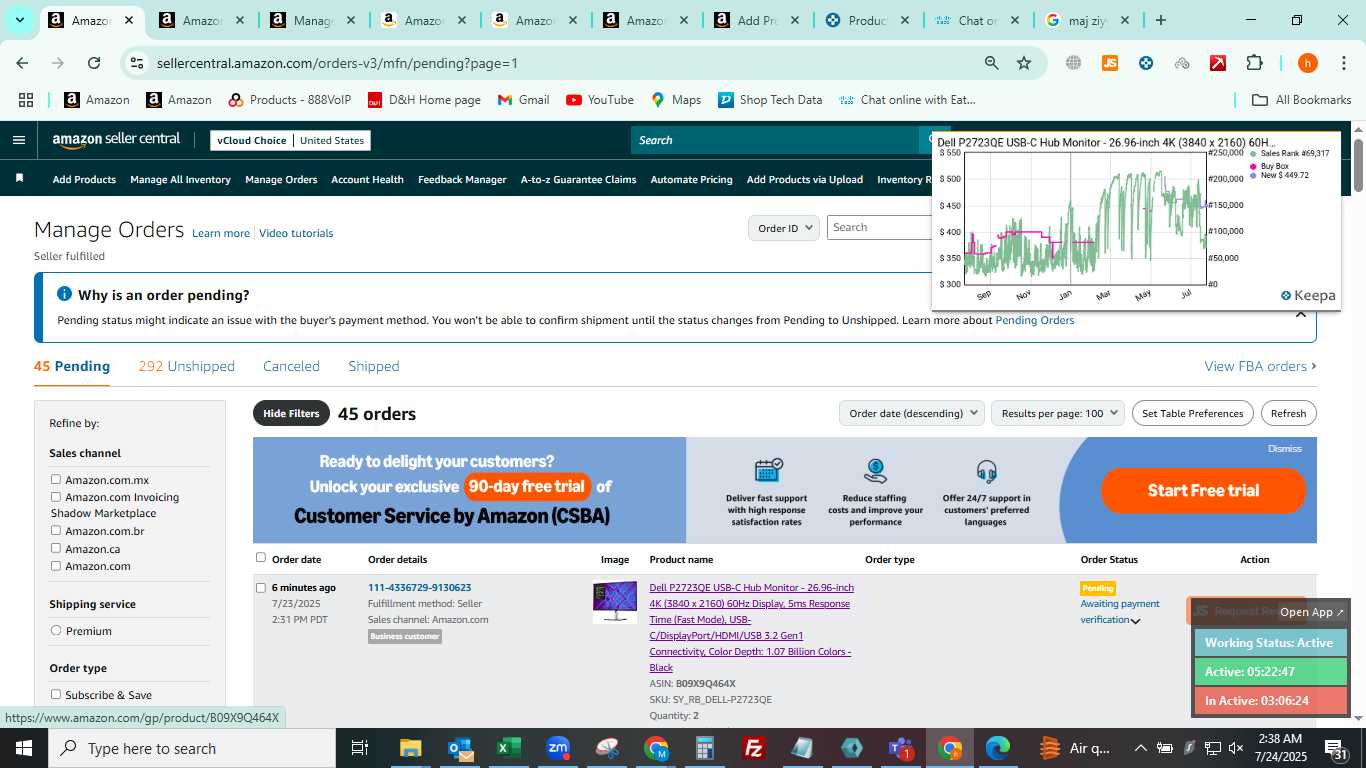Open the hamburger menu in Seller Central
The width and height of the screenshot is (1366, 768).
point(18,140)
